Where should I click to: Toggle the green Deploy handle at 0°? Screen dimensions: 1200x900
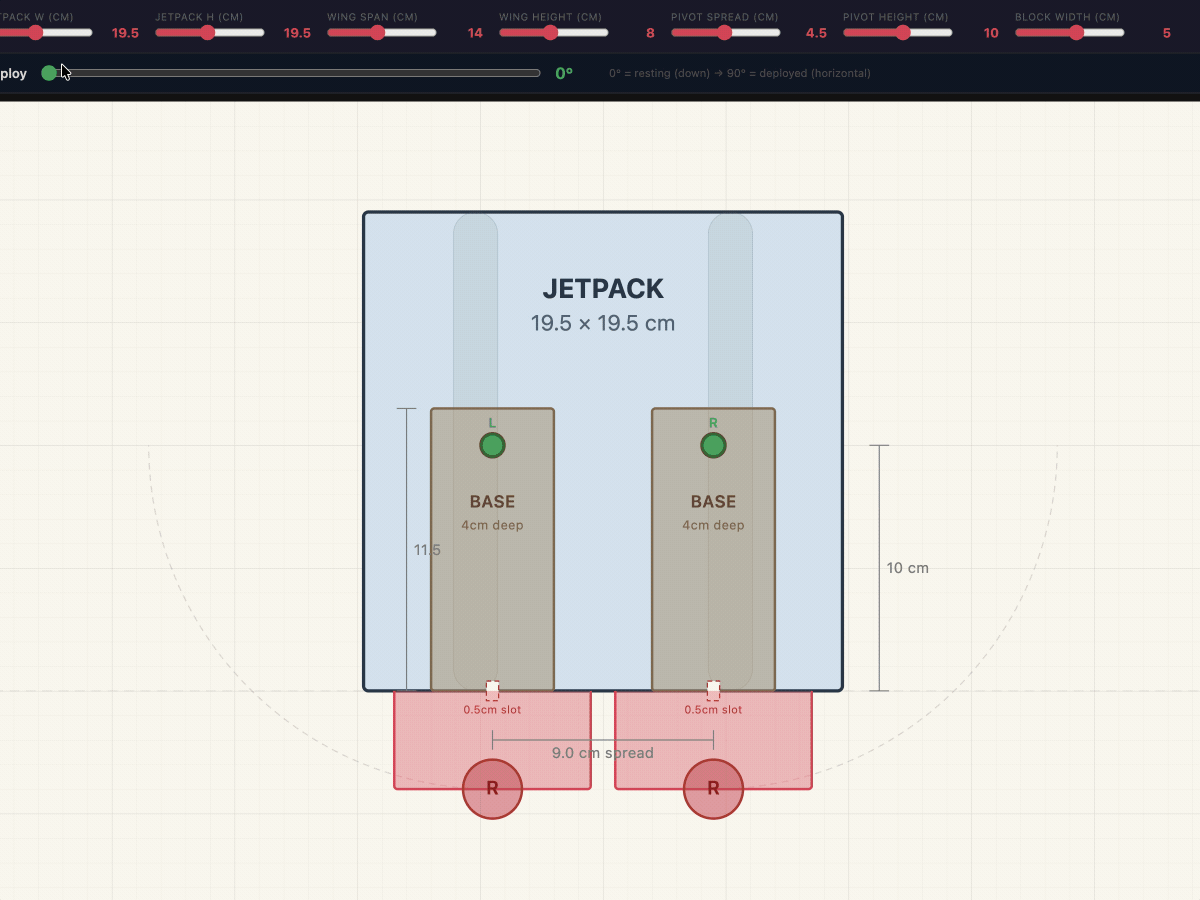49,73
